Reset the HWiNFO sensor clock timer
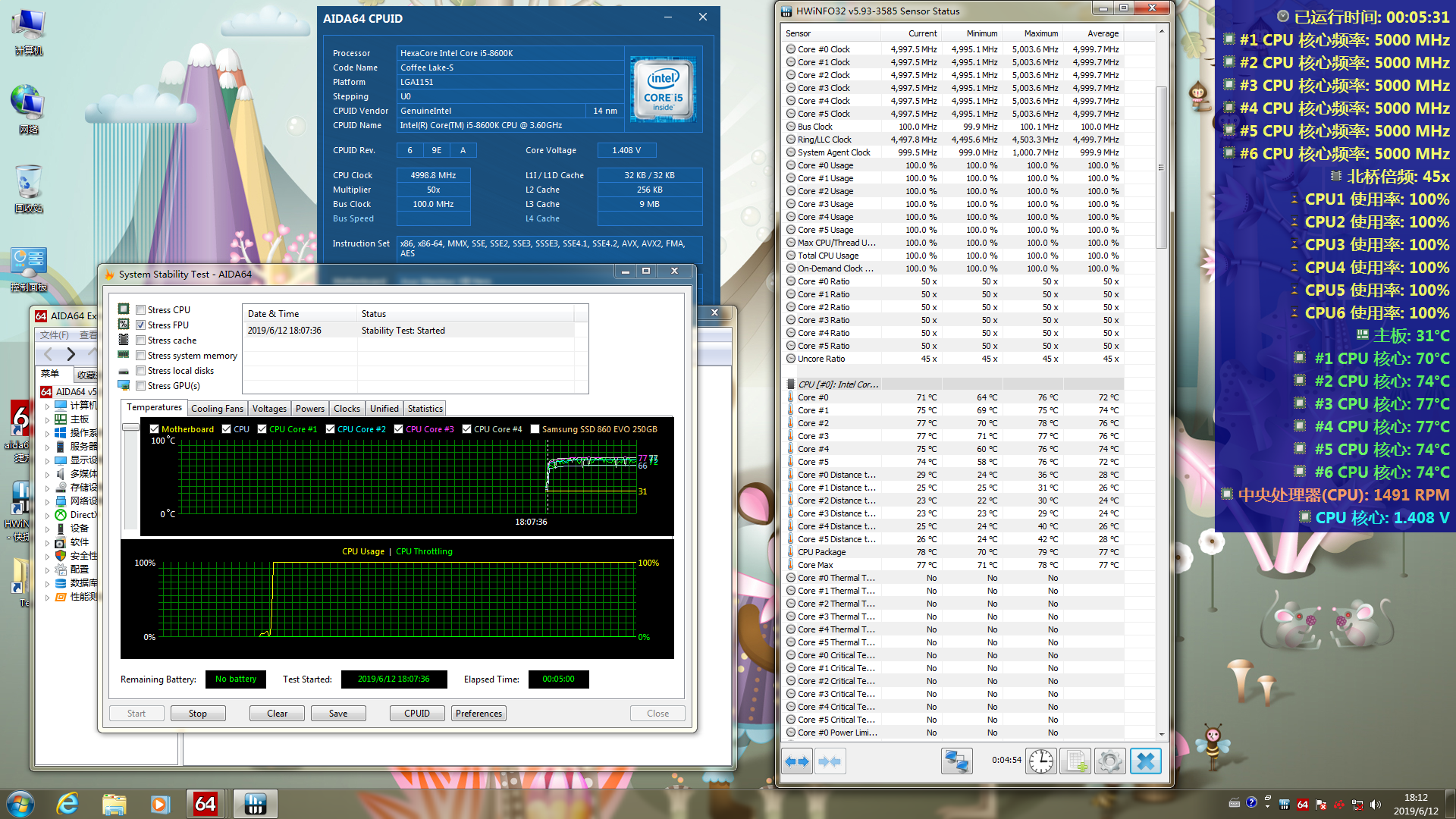The image size is (1456, 819). (1041, 761)
